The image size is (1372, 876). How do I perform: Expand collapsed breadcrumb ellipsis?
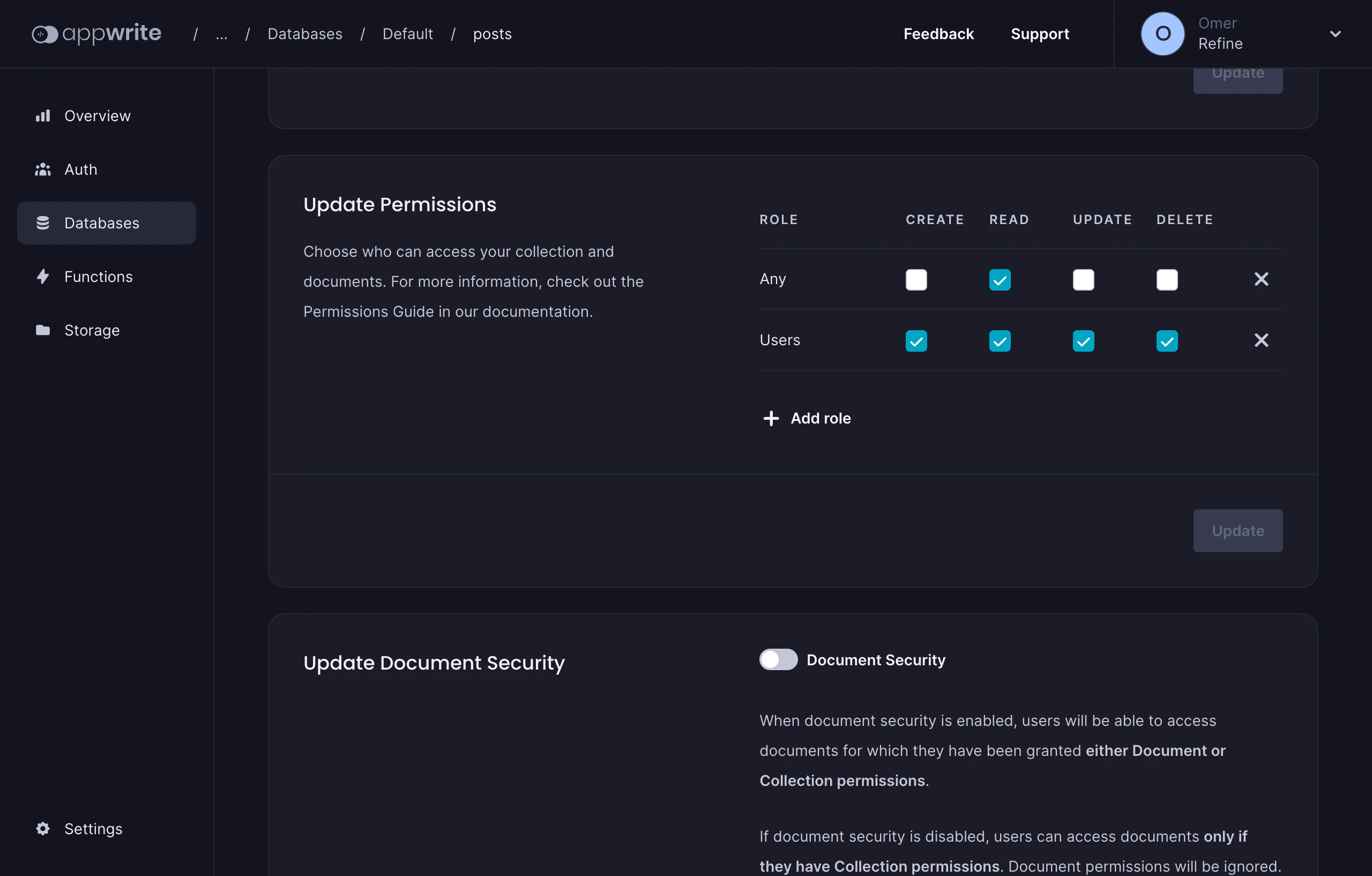click(221, 34)
